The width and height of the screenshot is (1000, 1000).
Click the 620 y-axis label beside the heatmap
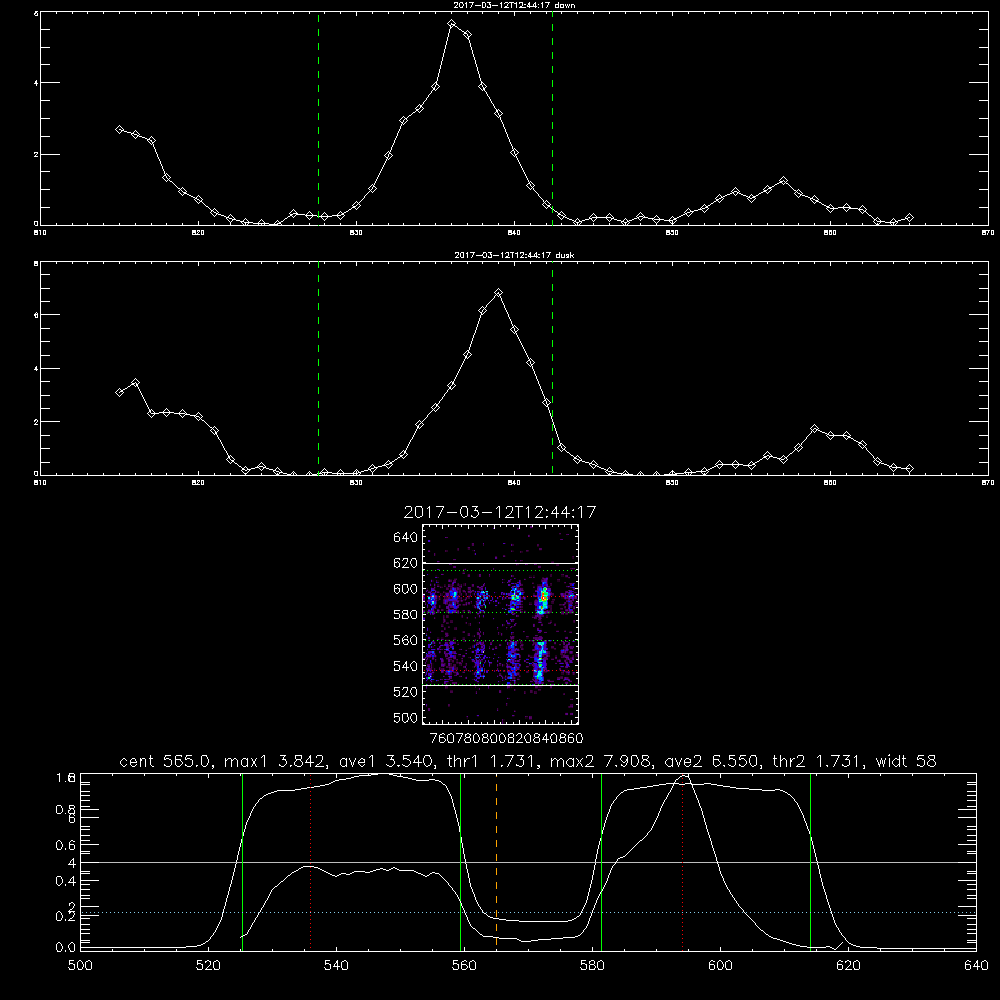[x=405, y=563]
